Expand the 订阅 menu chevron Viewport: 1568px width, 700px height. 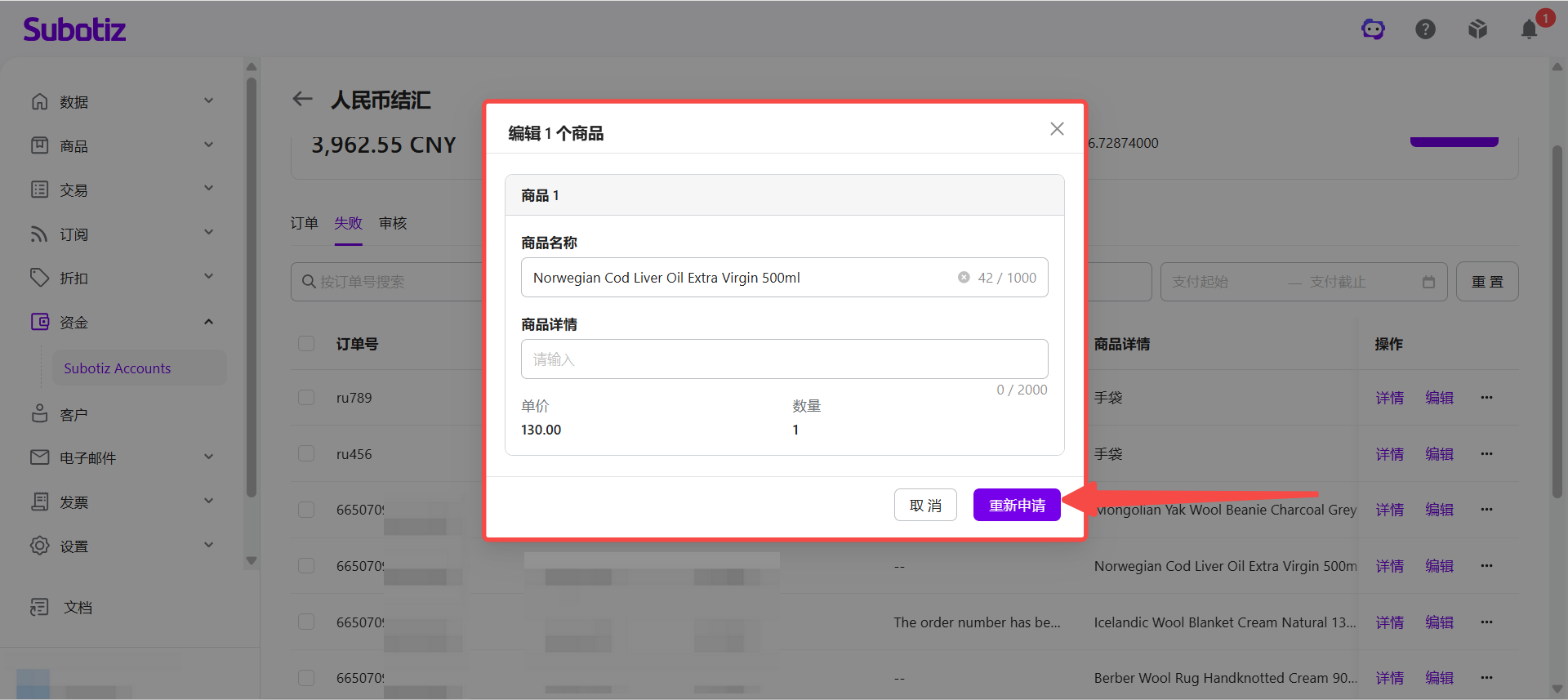click(209, 234)
